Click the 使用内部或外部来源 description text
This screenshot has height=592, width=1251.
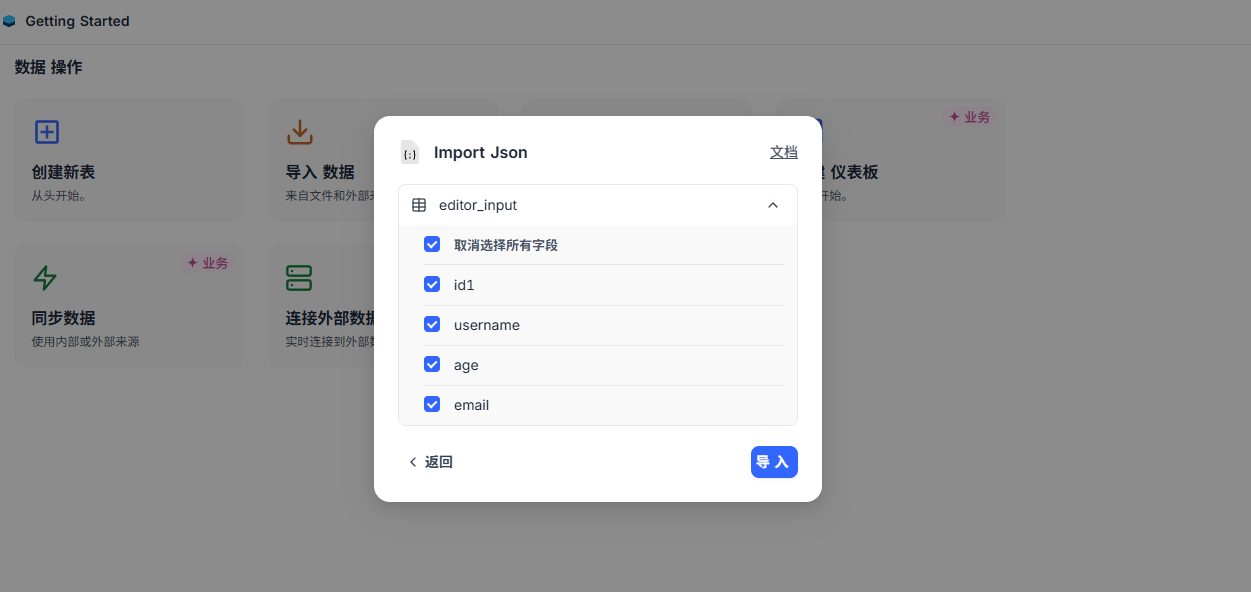click(86, 342)
